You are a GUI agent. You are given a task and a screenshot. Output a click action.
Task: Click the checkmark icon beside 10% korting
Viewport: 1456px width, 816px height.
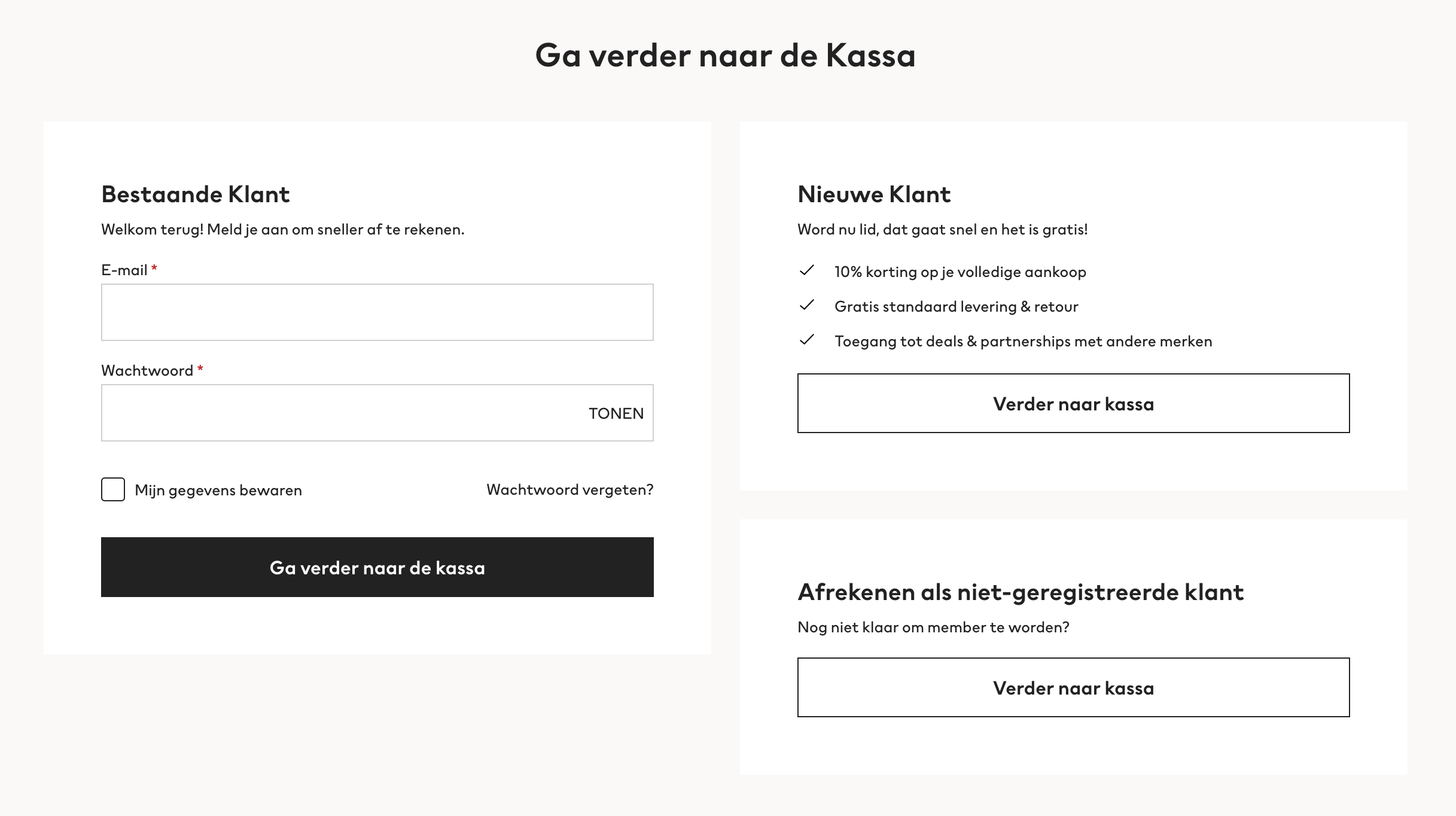coord(806,270)
